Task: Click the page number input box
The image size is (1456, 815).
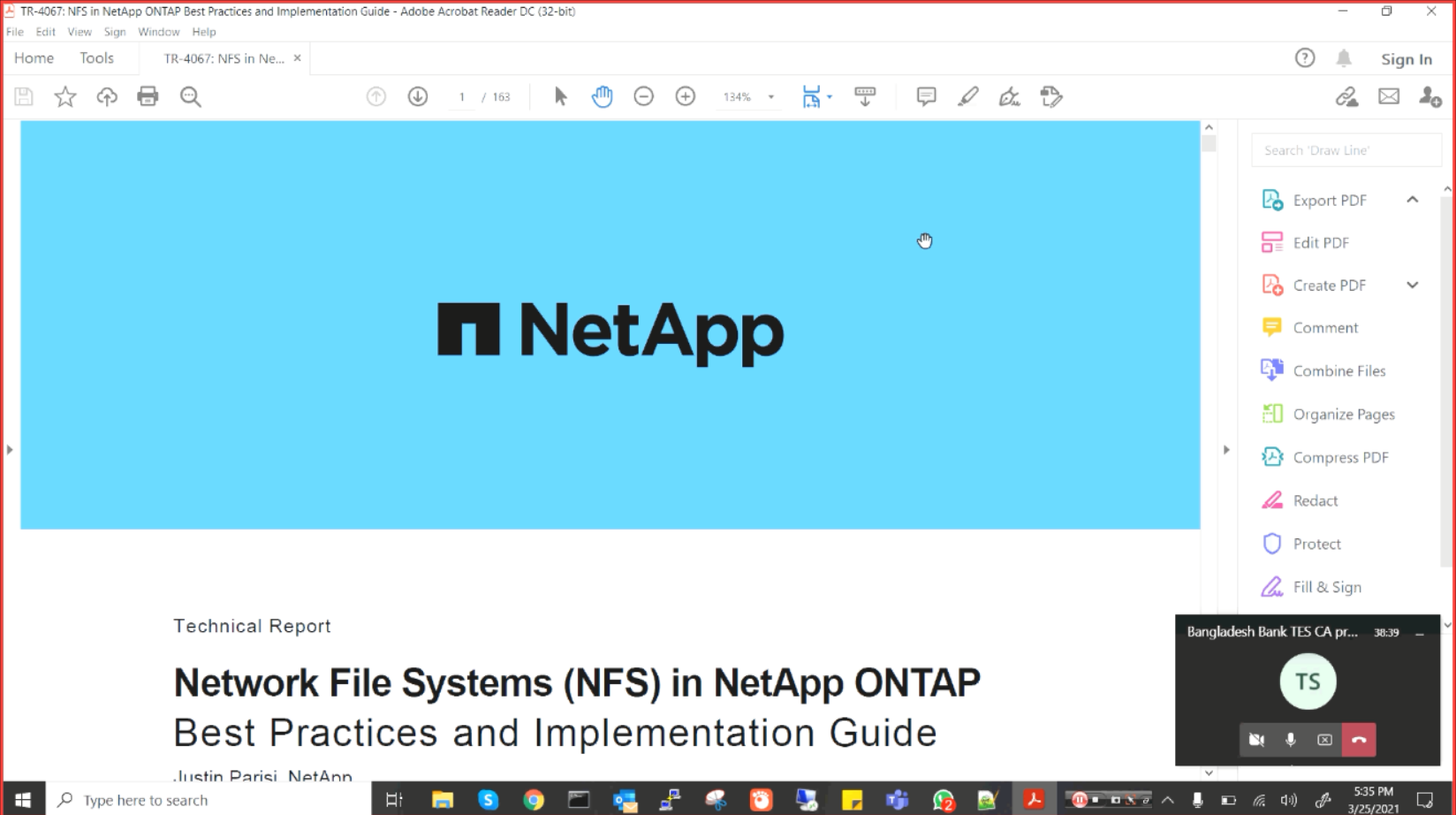Action: pyautogui.click(x=461, y=97)
